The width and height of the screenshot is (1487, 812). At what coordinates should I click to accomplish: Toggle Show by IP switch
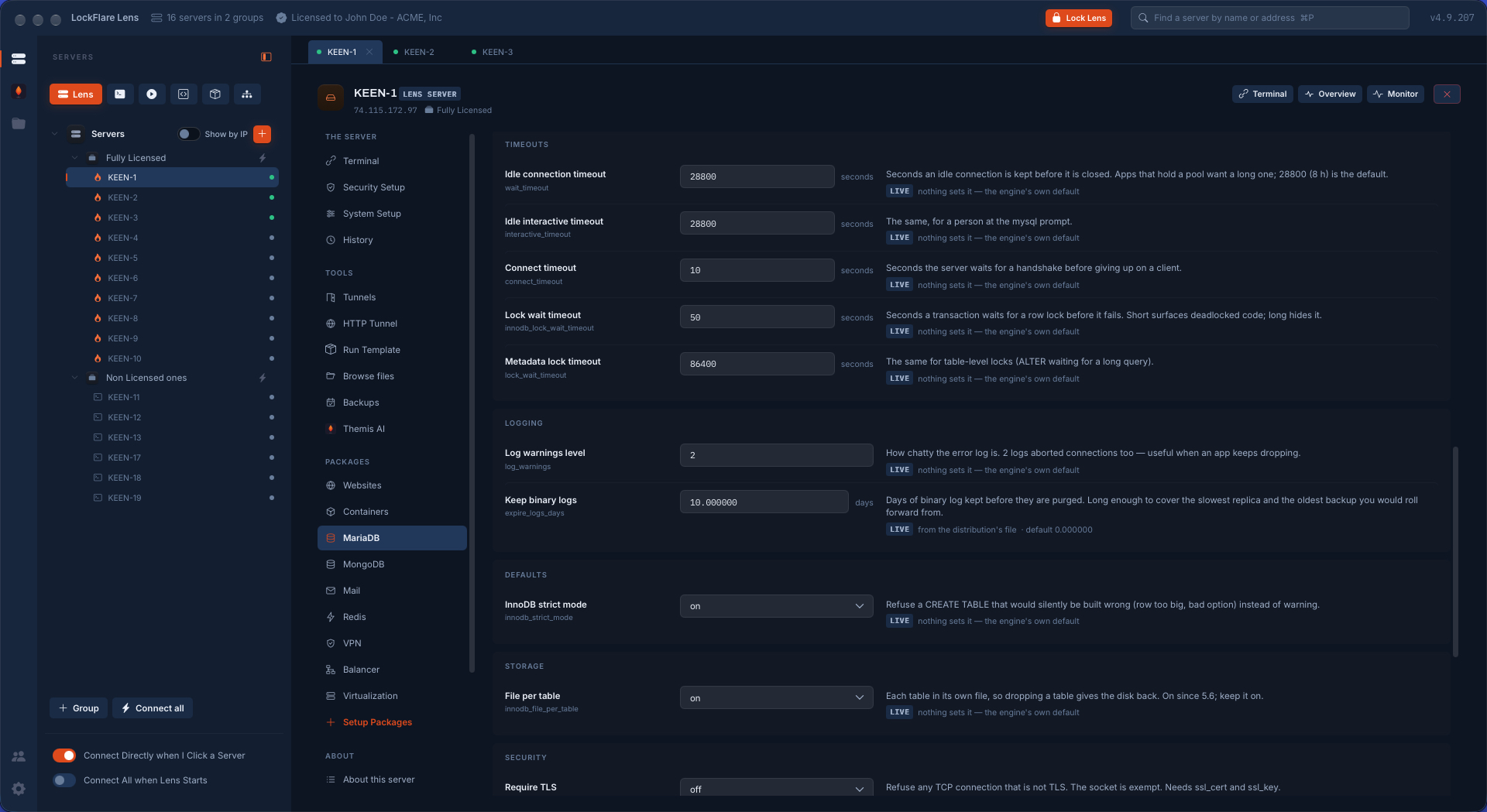188,134
